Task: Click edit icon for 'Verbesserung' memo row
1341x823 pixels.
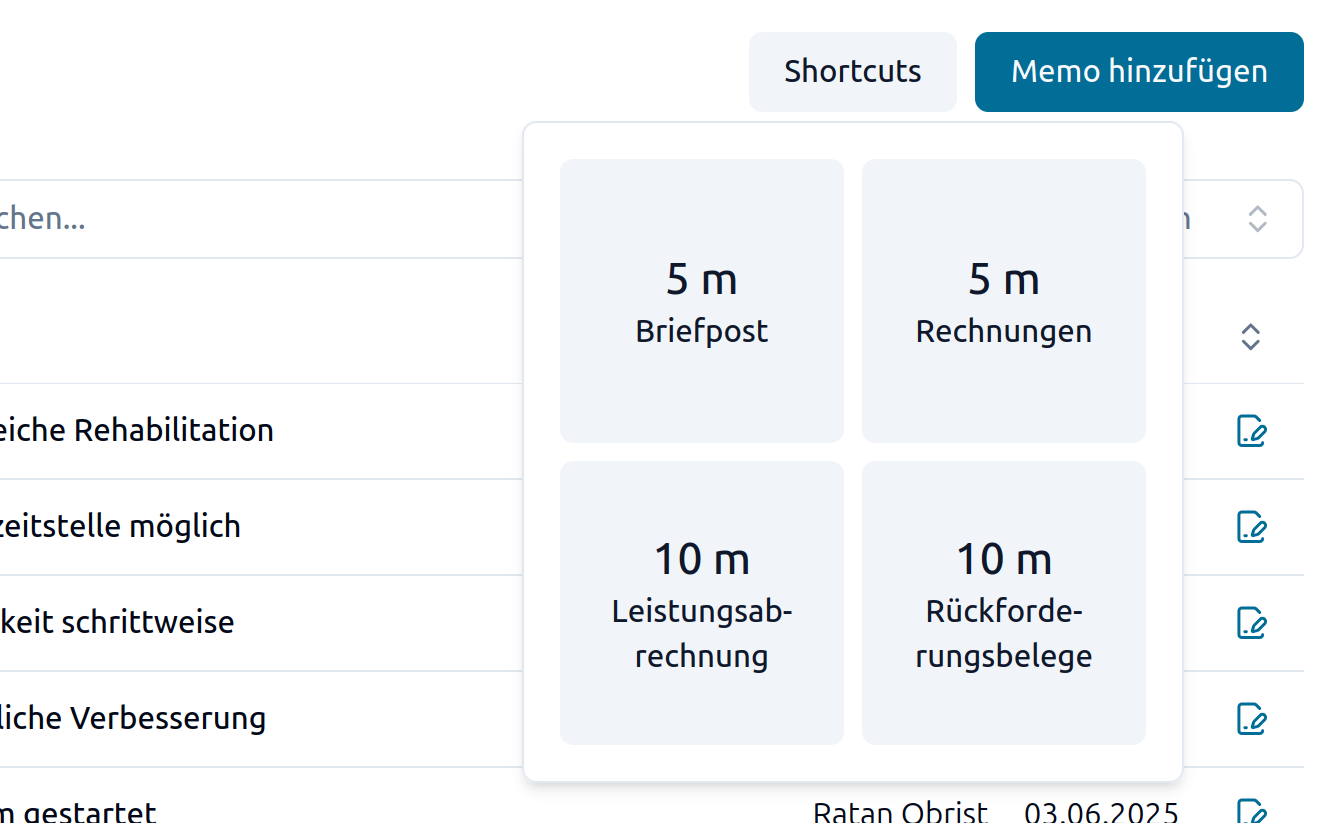Action: pyautogui.click(x=1251, y=719)
